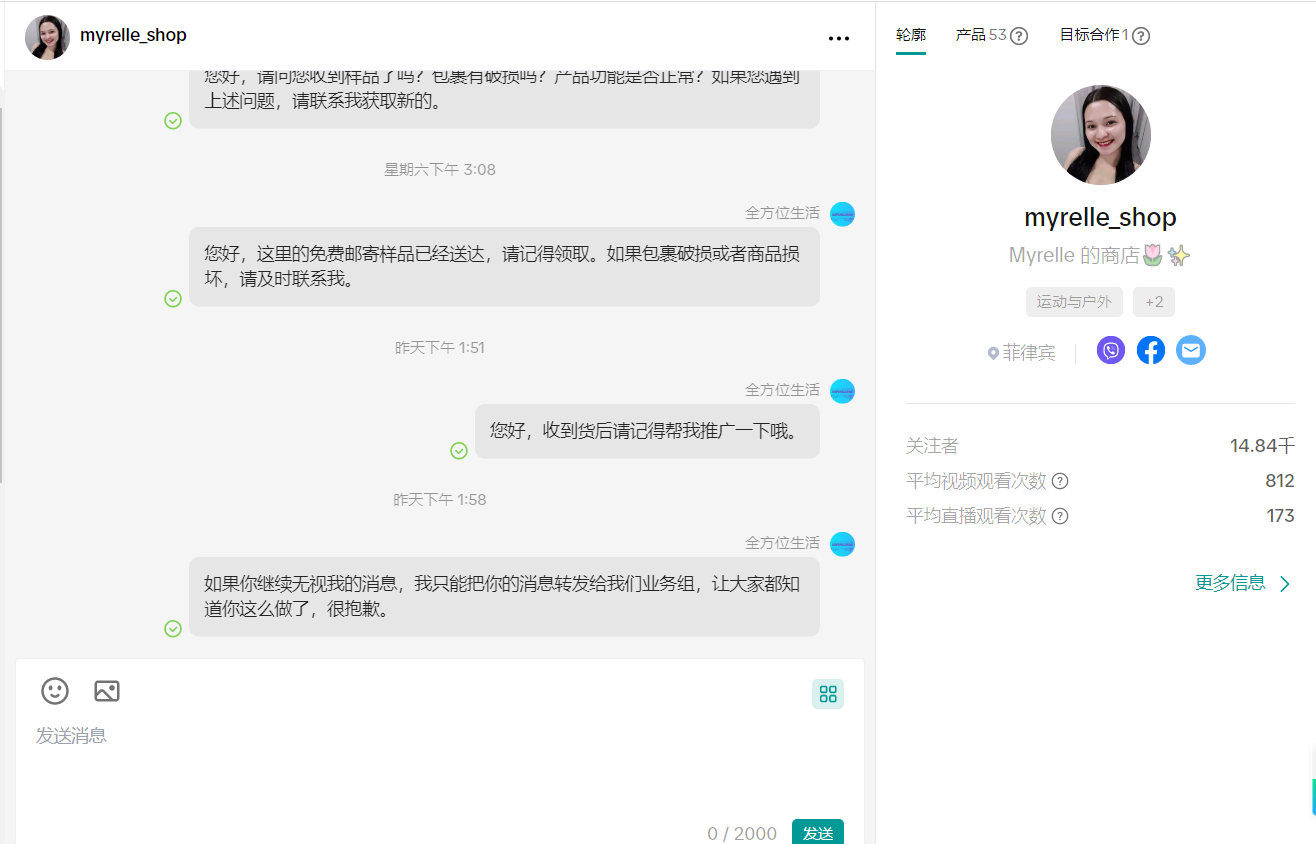Click the Myrelle 的商店 bio text
This screenshot has width=1316, height=844.
1100,256
